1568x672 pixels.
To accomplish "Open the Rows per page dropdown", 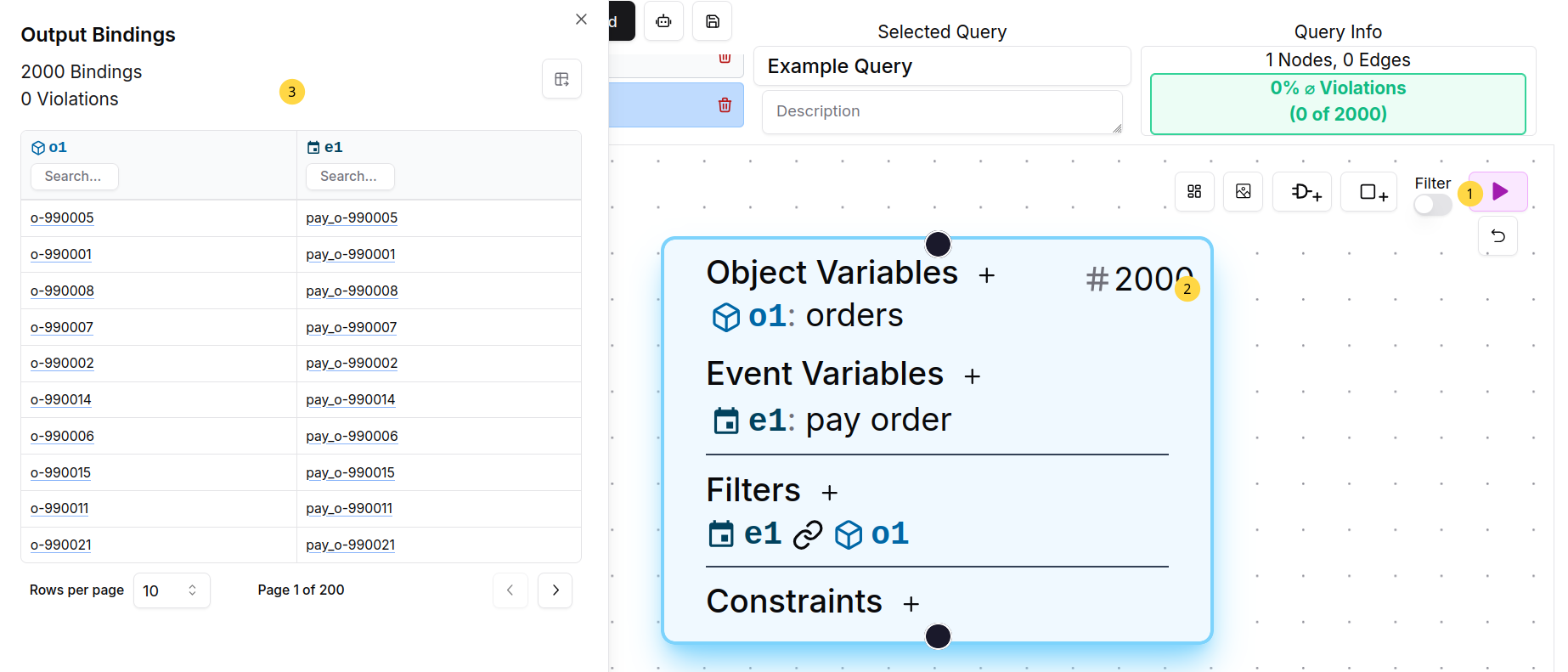I will pyautogui.click(x=171, y=590).
